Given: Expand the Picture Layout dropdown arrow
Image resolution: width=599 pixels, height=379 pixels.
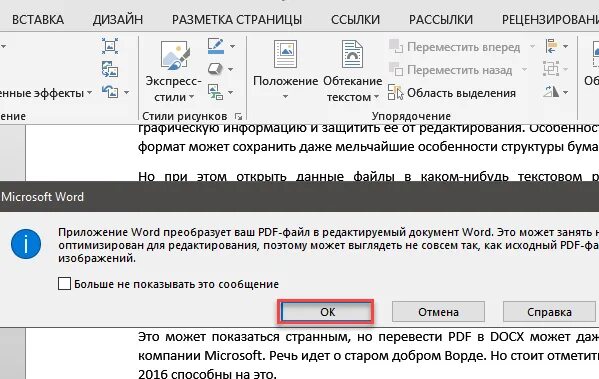Looking at the screenshot, I should [231, 92].
